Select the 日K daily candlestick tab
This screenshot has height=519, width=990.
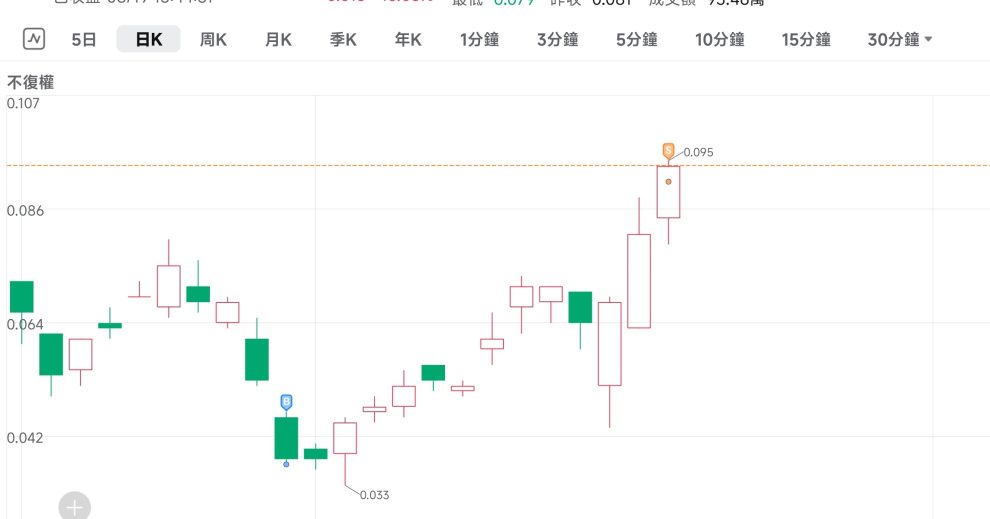pyautogui.click(x=148, y=40)
